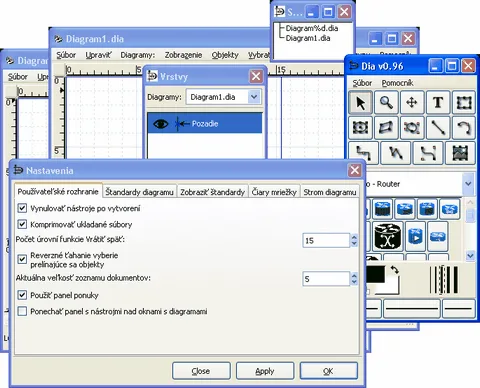Viewport: 480px width, 388px height.
Task: Click the Dia icon in the diagram tree window title bar
Action: [x=280, y=12]
